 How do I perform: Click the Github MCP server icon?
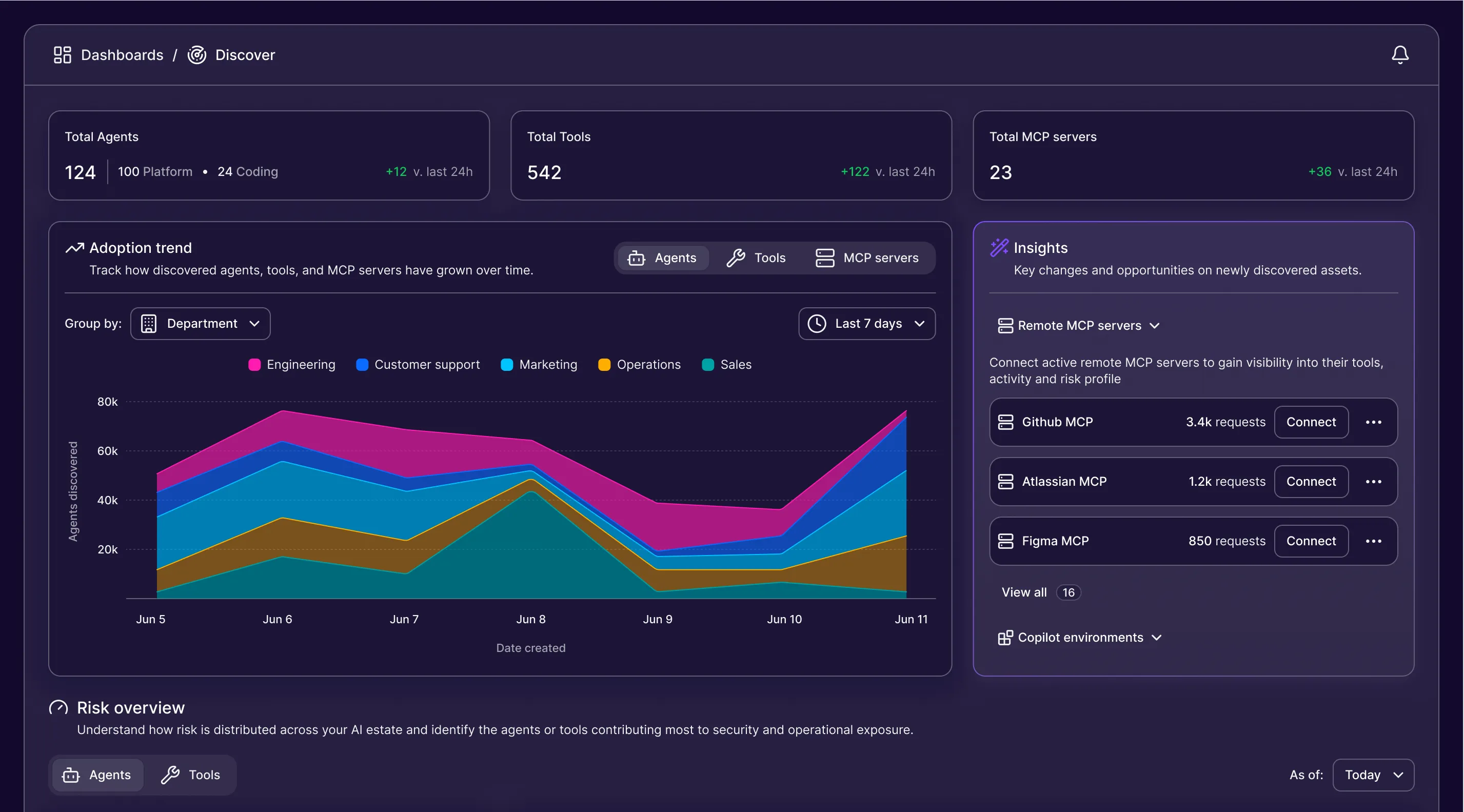(x=1005, y=422)
